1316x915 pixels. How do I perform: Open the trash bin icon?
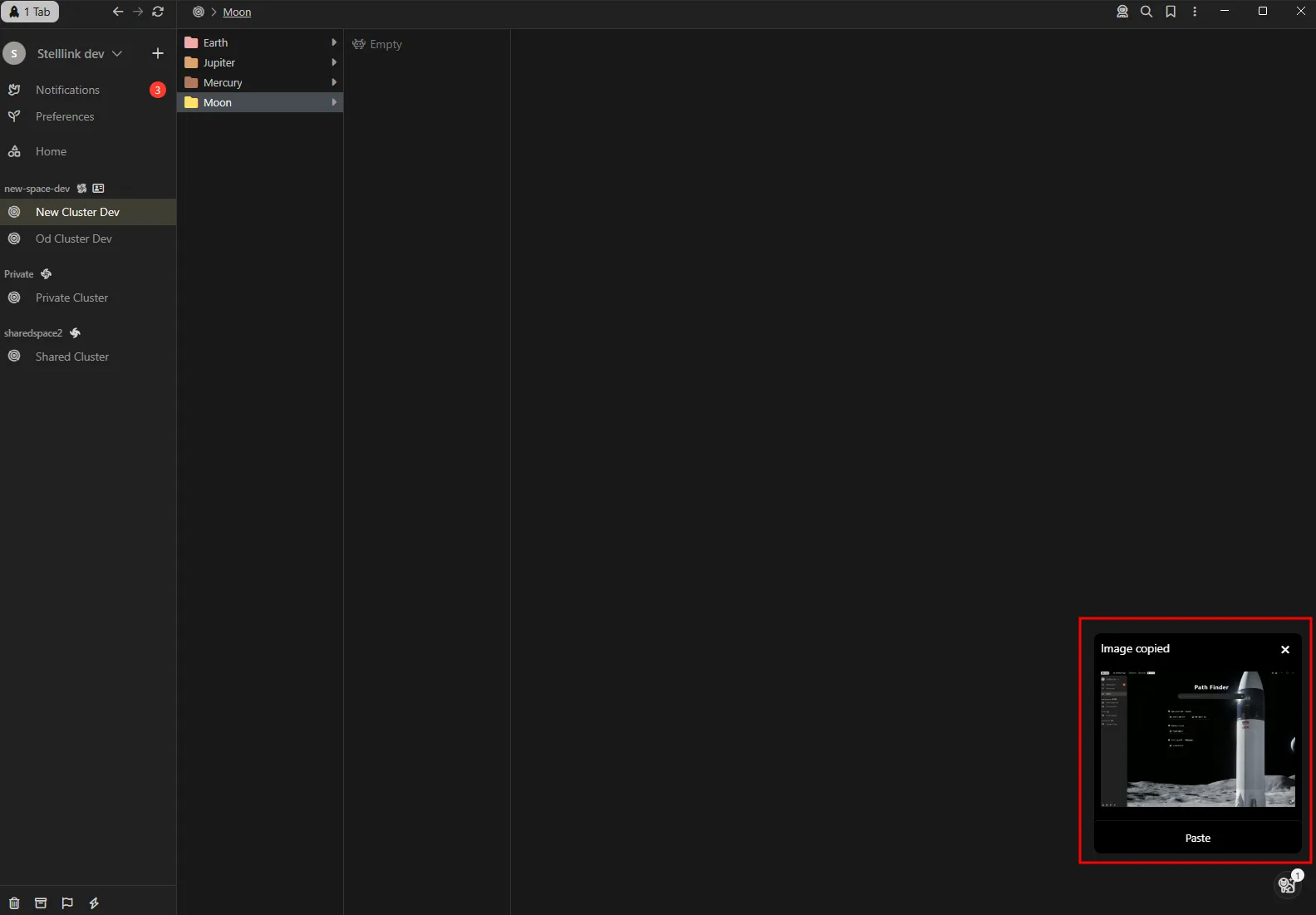(x=14, y=903)
